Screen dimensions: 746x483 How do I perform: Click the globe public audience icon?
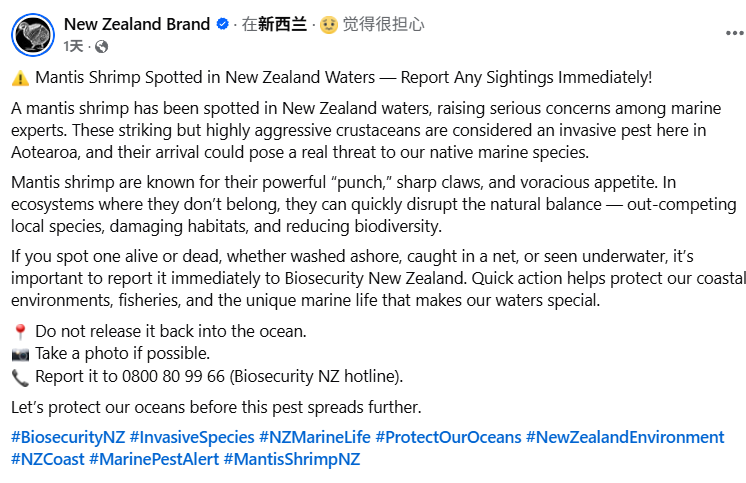tap(101, 46)
